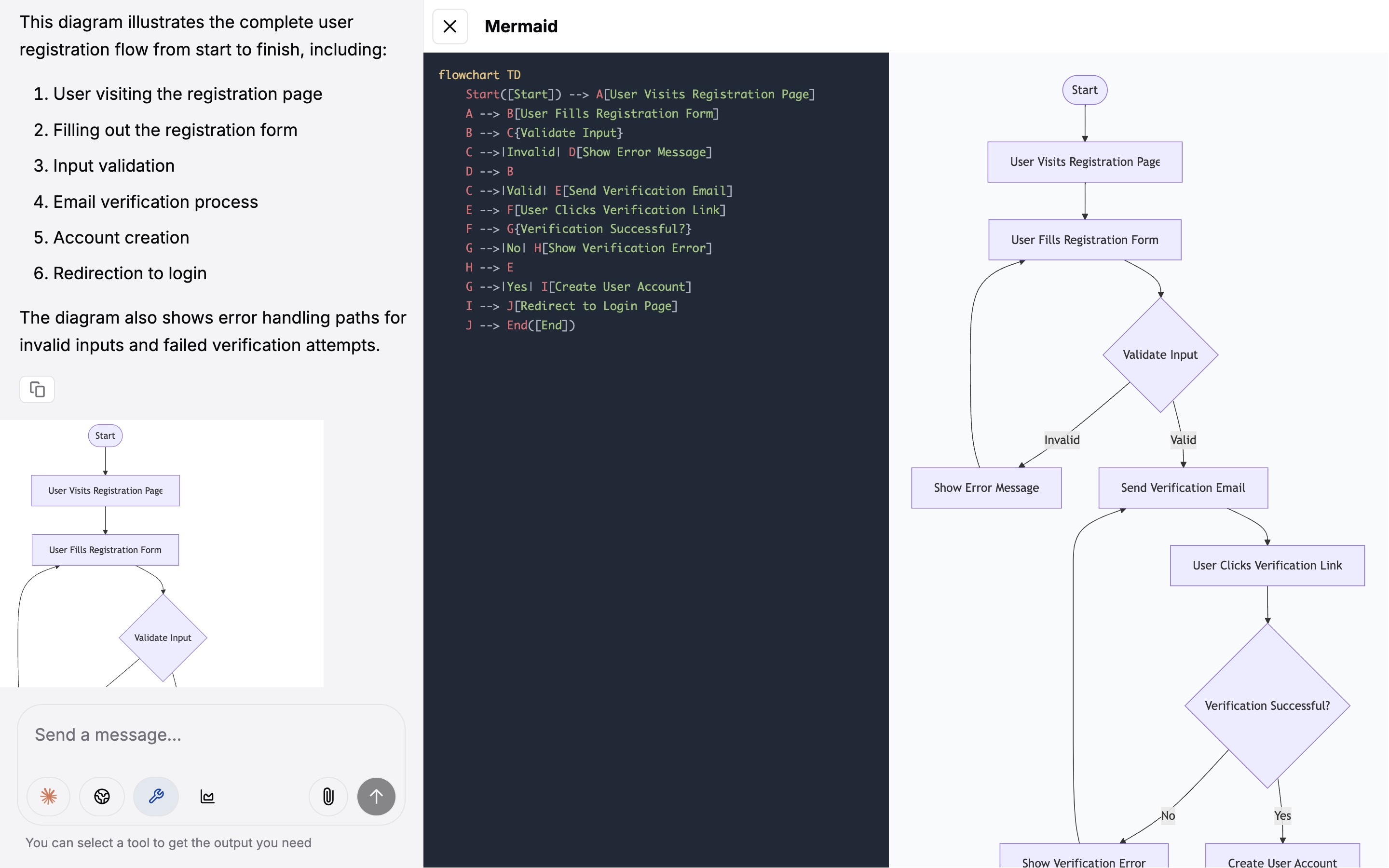Select User Fills Registration Form node in diagram
Image resolution: width=1389 pixels, height=868 pixels.
tap(1085, 240)
